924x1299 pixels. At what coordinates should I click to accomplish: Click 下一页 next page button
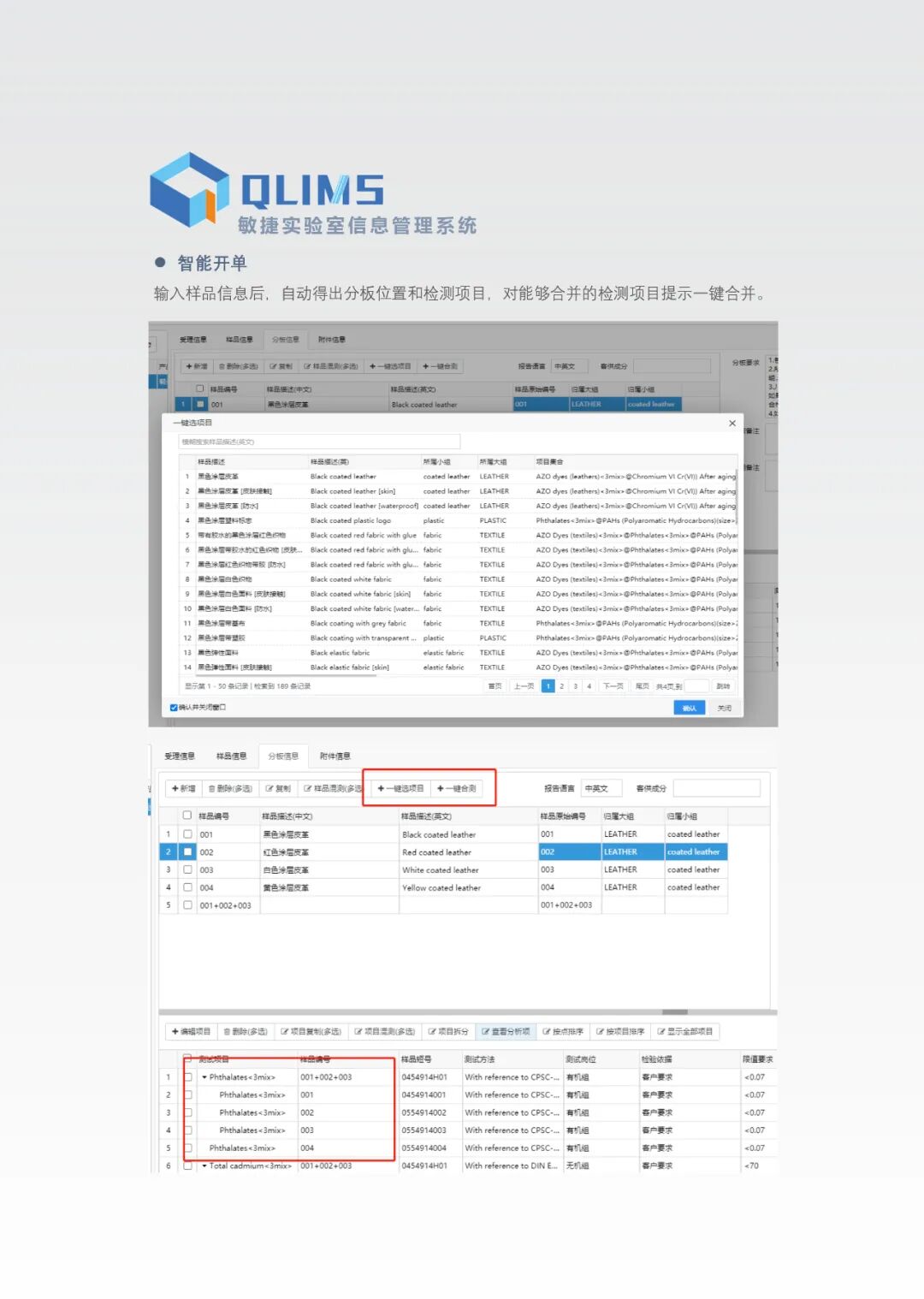[x=613, y=686]
